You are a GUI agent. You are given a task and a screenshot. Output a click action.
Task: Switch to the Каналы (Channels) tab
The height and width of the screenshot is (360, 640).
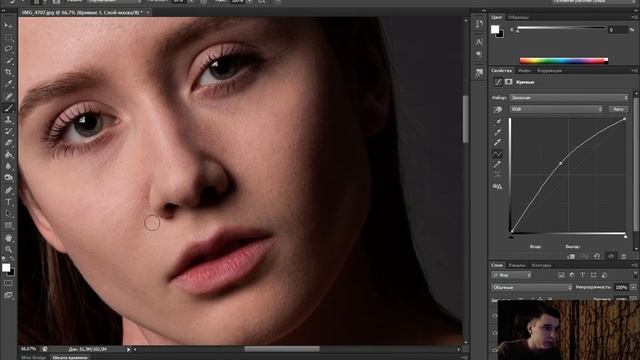coord(517,265)
